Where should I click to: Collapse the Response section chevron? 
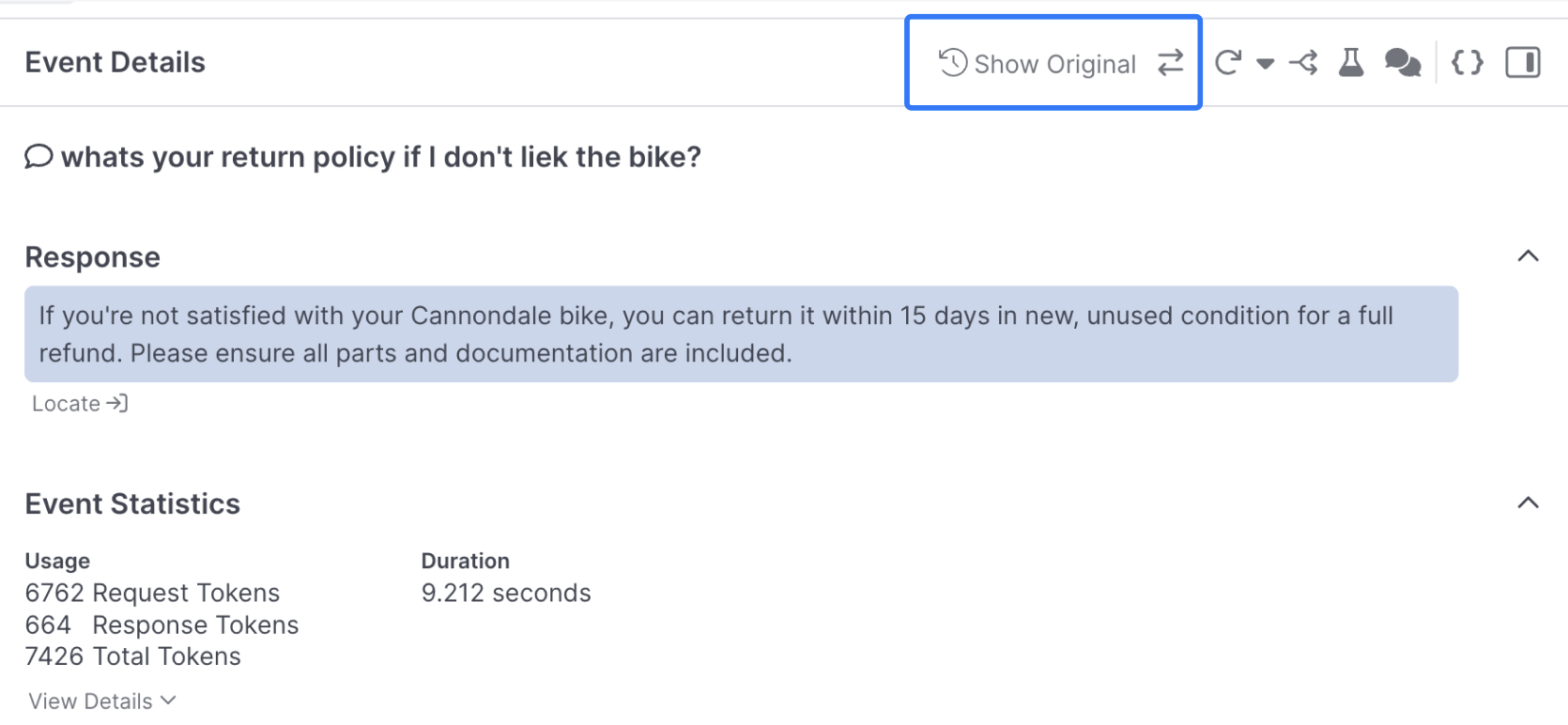click(x=1528, y=256)
